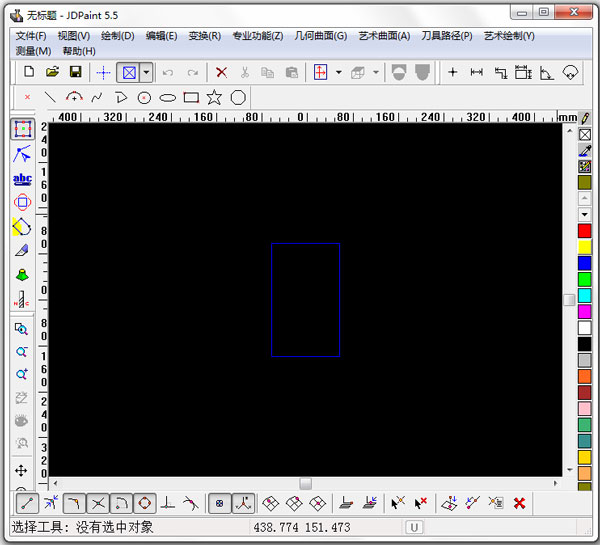Open the 帮助(H) menu
This screenshot has width=600, height=545.
[x=79, y=51]
